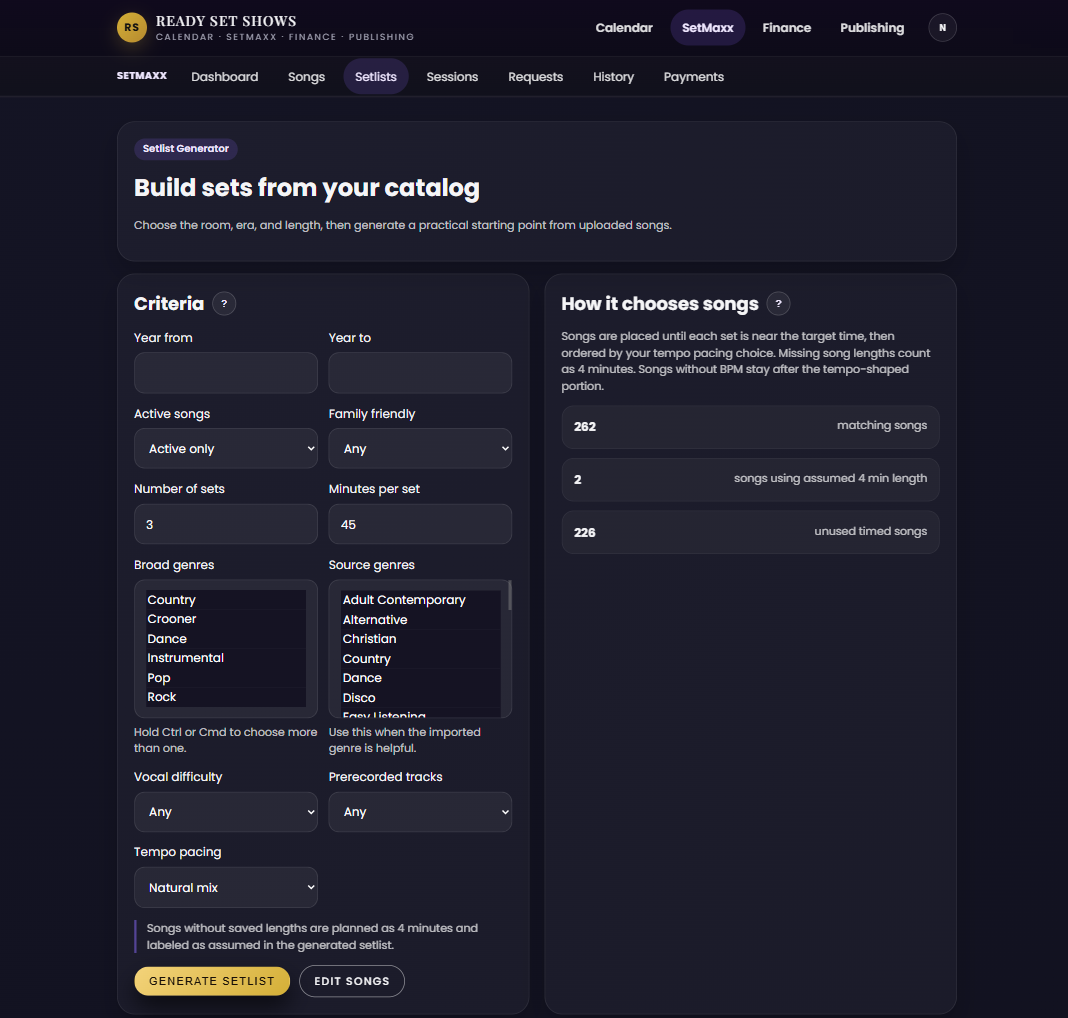Open the N user avatar menu
Screen dimensions: 1068x1018
tap(942, 28)
